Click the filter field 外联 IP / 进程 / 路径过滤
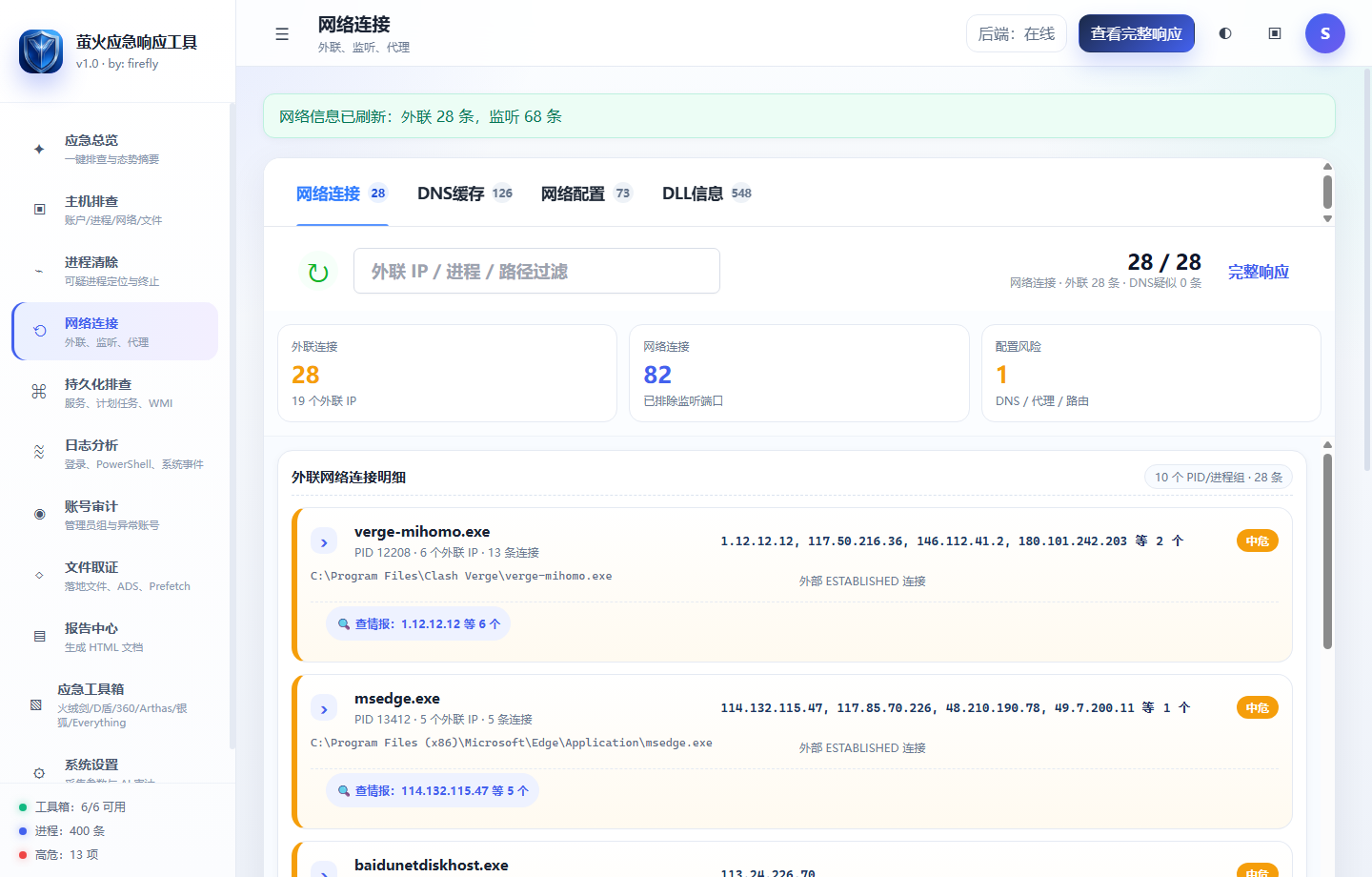Viewport: 1372px width, 877px height. pyautogui.click(x=536, y=271)
